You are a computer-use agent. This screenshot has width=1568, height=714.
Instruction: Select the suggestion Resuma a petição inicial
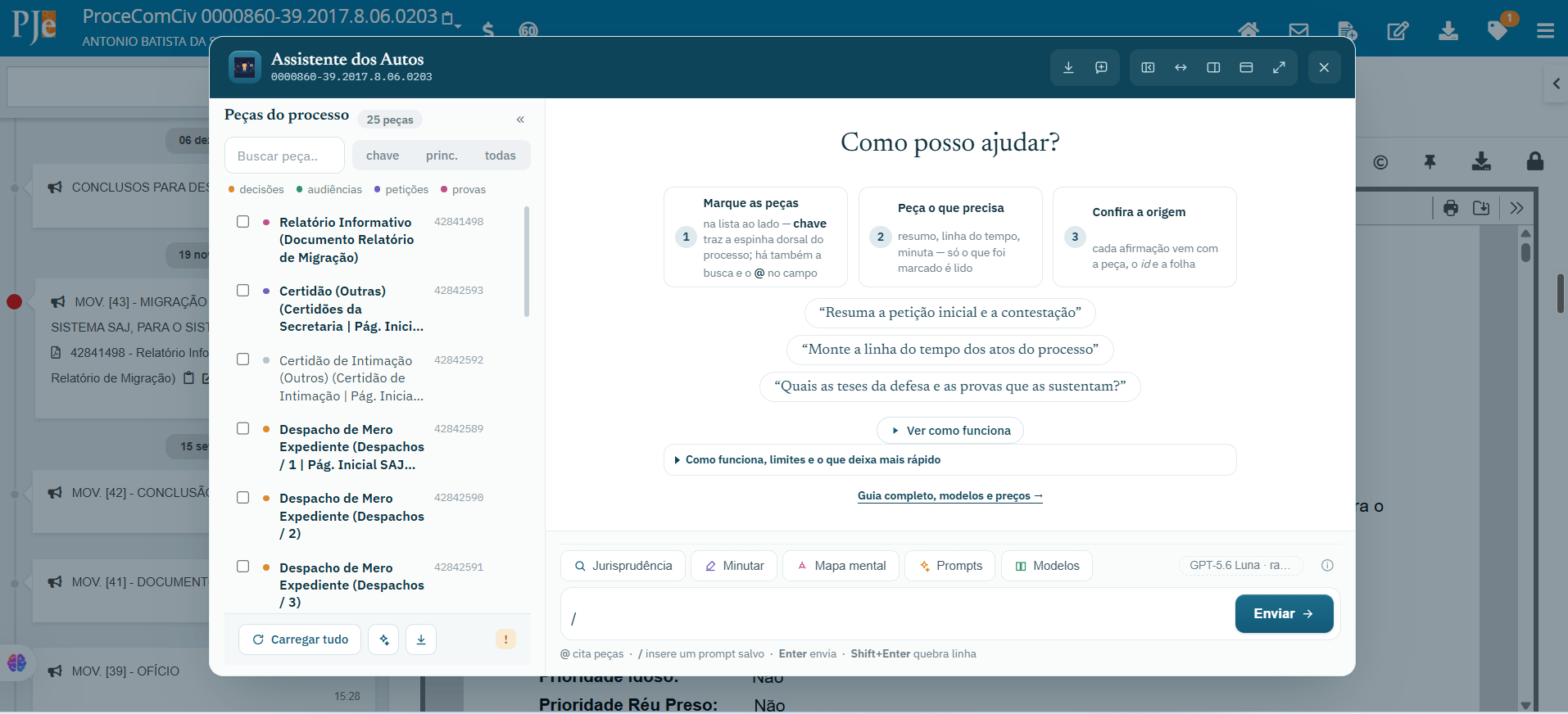pyautogui.click(x=950, y=313)
